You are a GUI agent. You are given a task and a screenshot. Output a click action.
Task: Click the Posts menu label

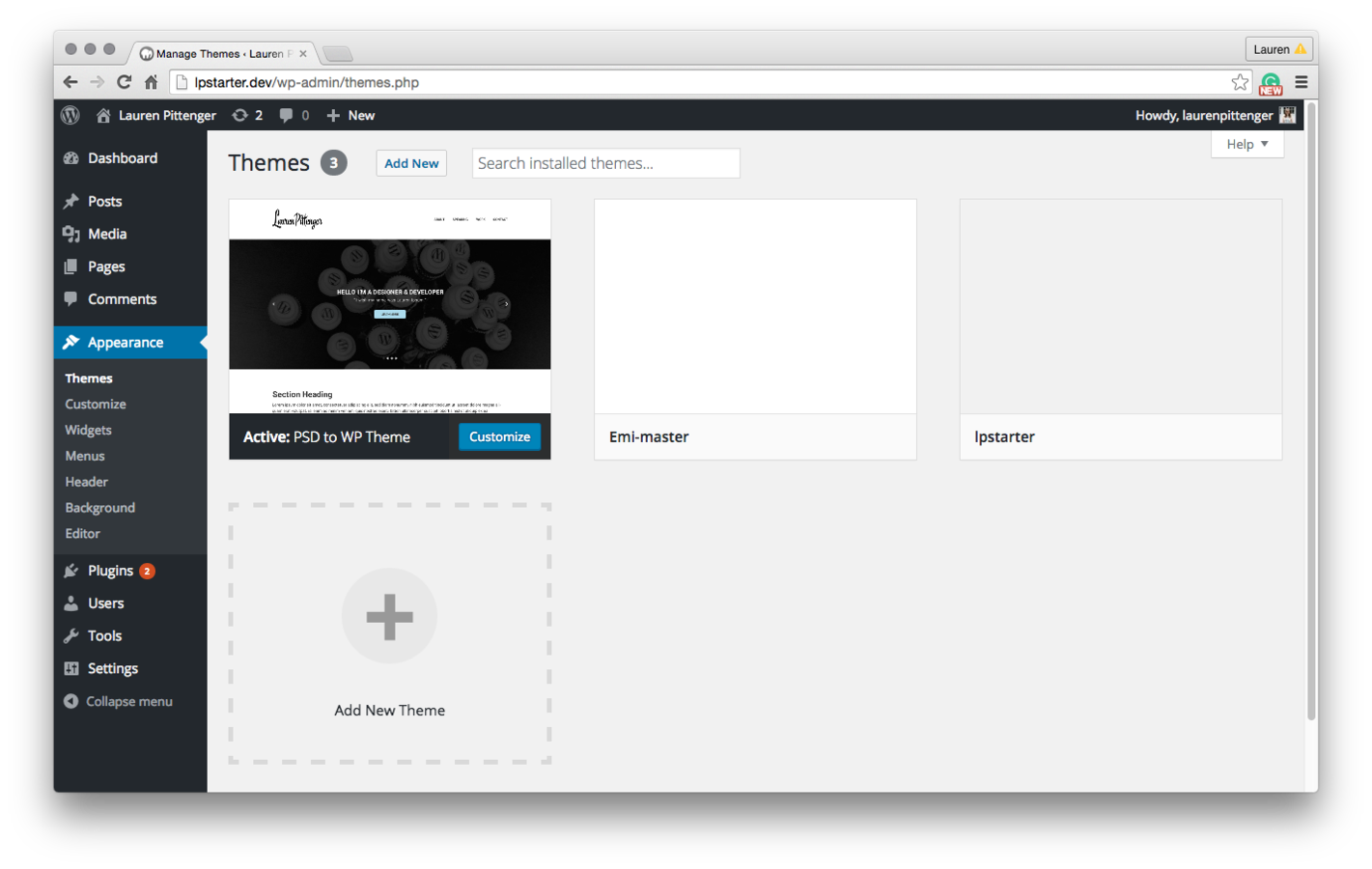tap(104, 201)
